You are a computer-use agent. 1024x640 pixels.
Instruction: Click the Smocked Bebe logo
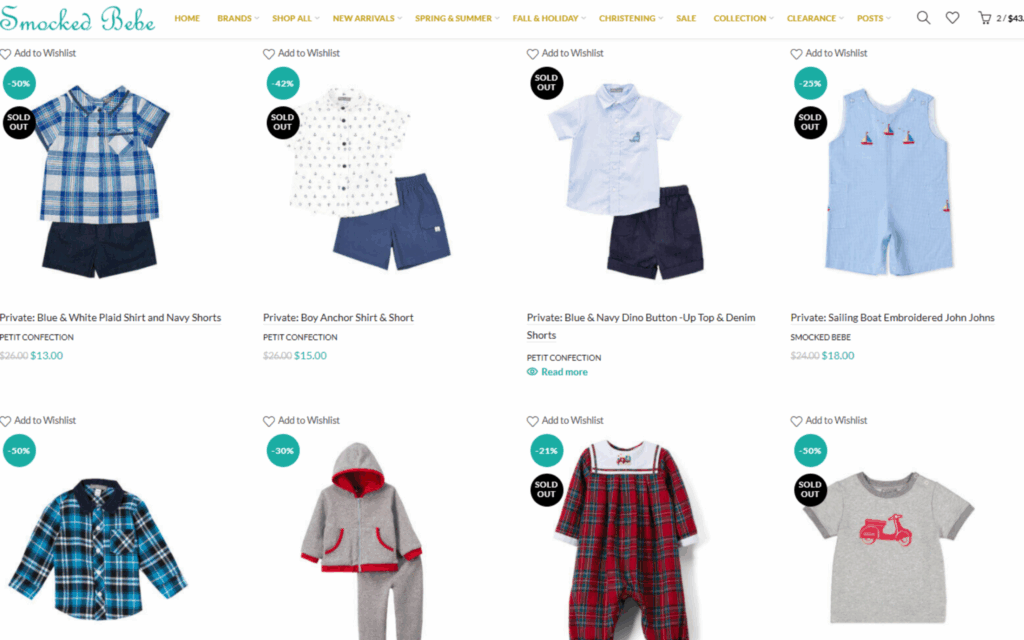click(77, 18)
